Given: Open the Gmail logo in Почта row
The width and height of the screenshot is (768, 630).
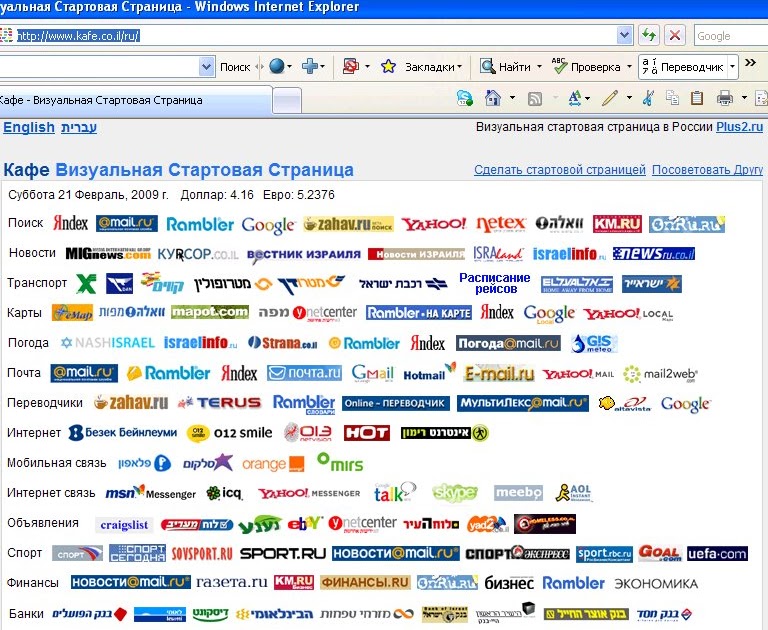Looking at the screenshot, I should 373,373.
